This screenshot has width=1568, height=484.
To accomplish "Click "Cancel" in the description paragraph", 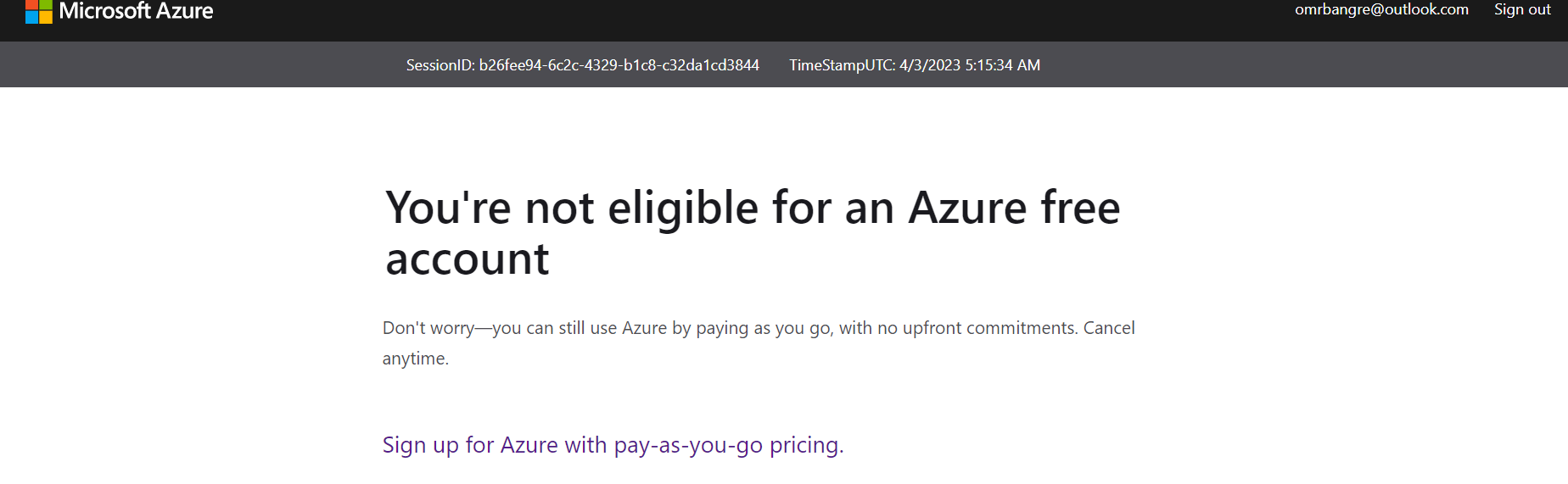I will [x=1108, y=328].
